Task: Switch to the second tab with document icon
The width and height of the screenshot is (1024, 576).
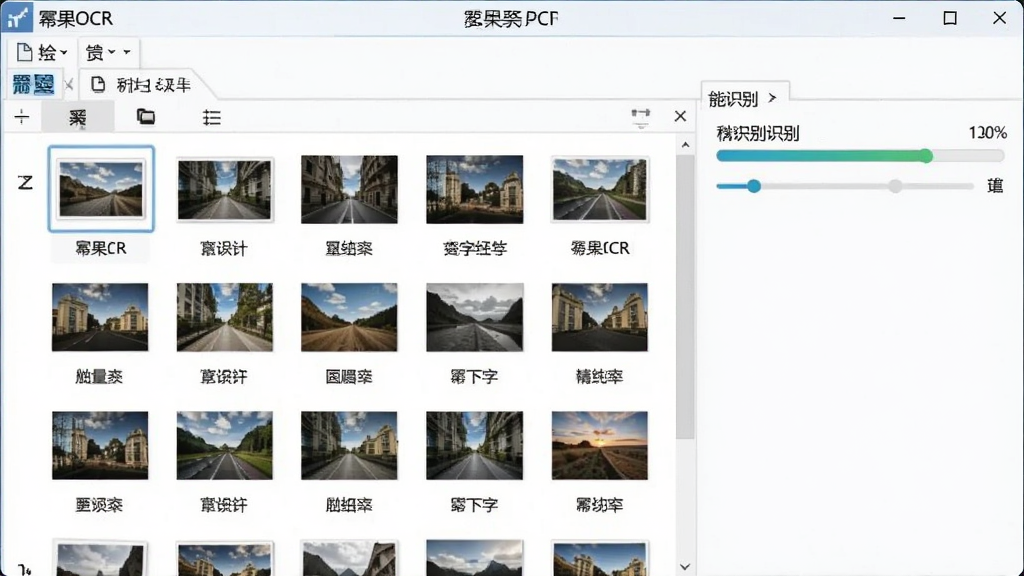Action: pyautogui.click(x=141, y=85)
